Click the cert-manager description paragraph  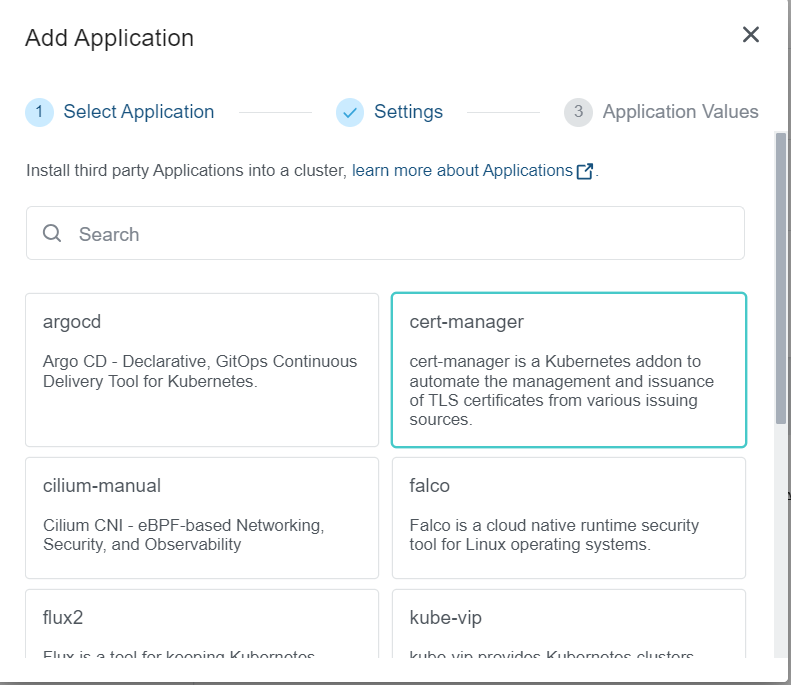(x=561, y=390)
